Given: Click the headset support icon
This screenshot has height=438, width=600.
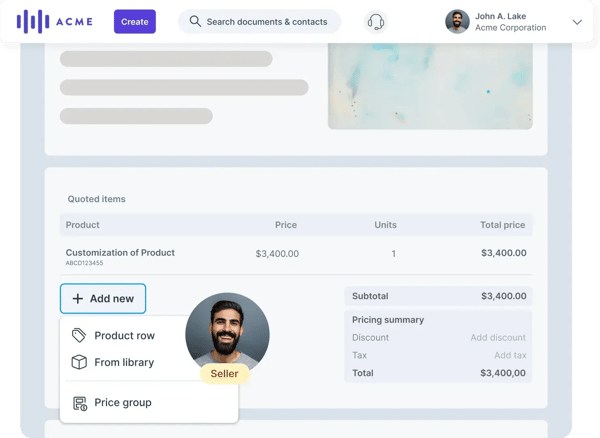Looking at the screenshot, I should 376,22.
